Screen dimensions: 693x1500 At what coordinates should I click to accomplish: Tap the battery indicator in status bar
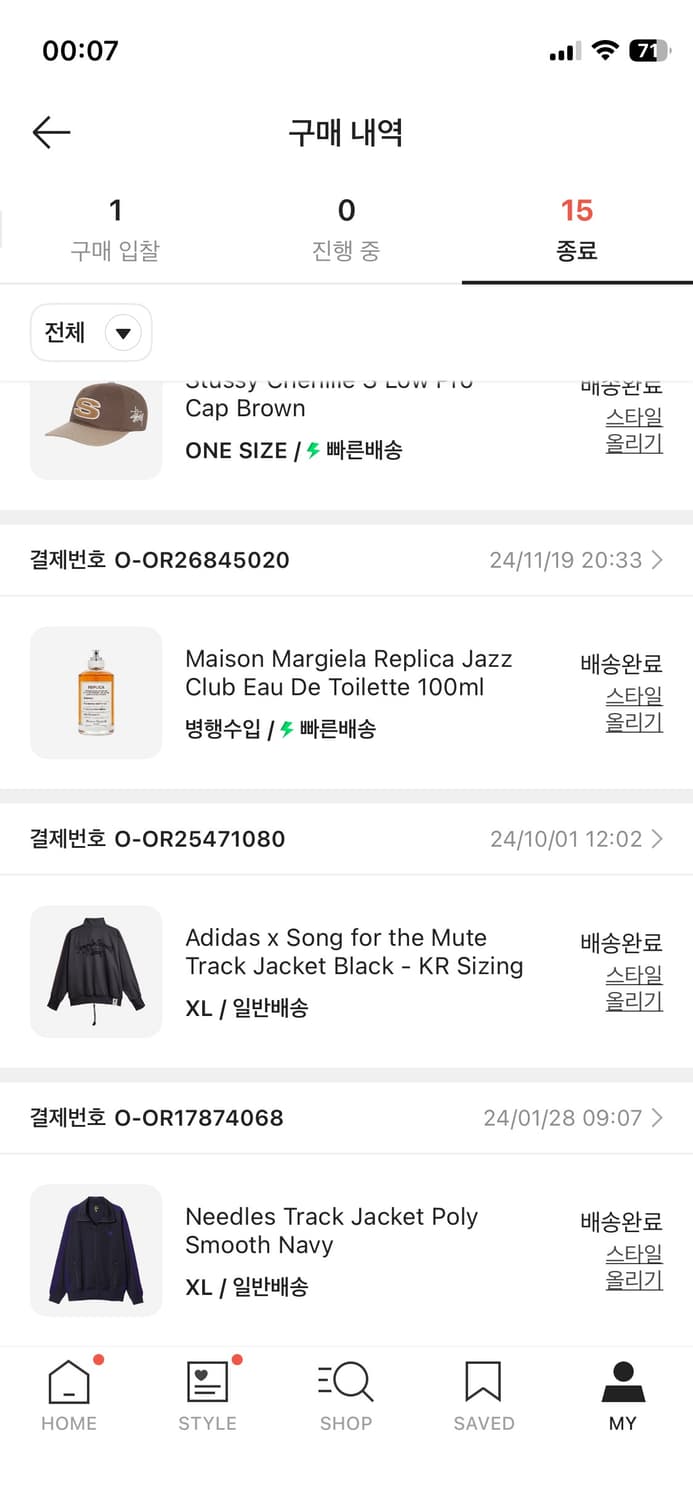point(648,51)
